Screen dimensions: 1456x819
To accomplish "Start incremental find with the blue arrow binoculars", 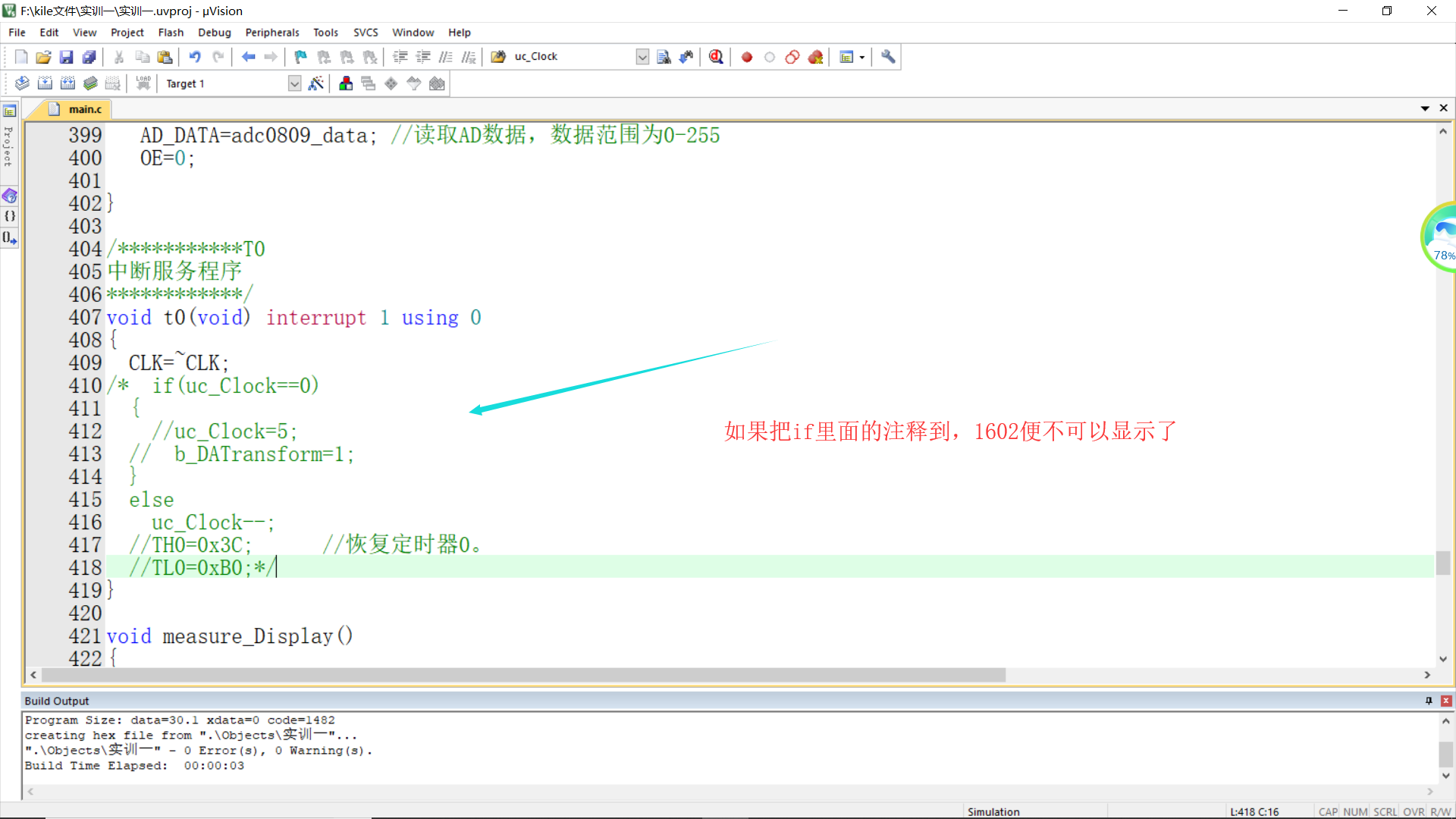I will tap(686, 57).
